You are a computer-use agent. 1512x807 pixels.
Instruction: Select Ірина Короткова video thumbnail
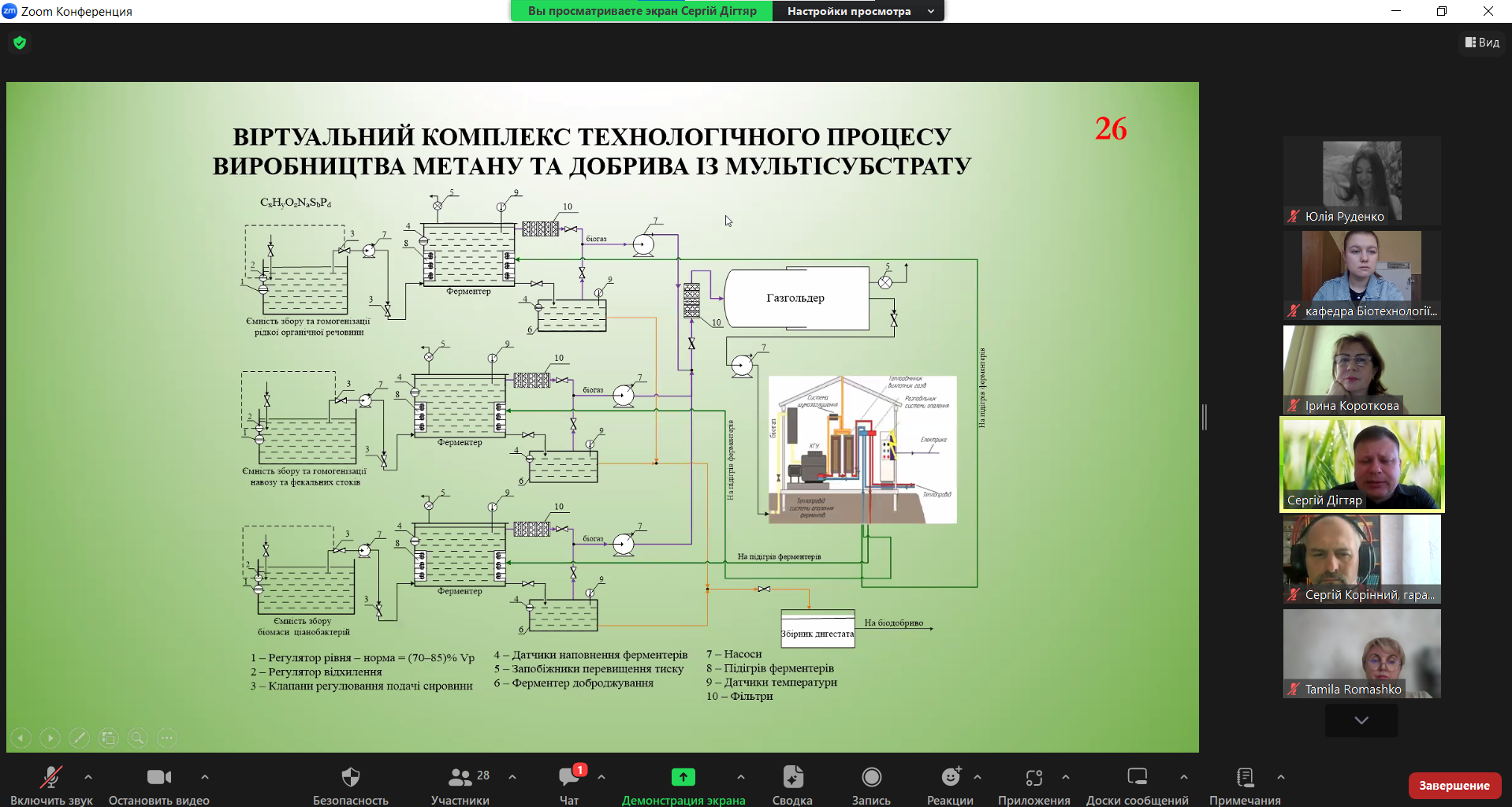pos(1361,370)
